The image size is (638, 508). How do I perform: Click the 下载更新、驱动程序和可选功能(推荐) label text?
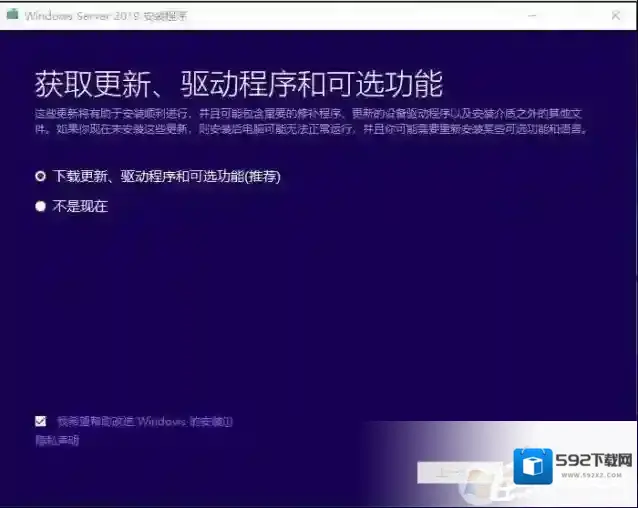(166, 176)
